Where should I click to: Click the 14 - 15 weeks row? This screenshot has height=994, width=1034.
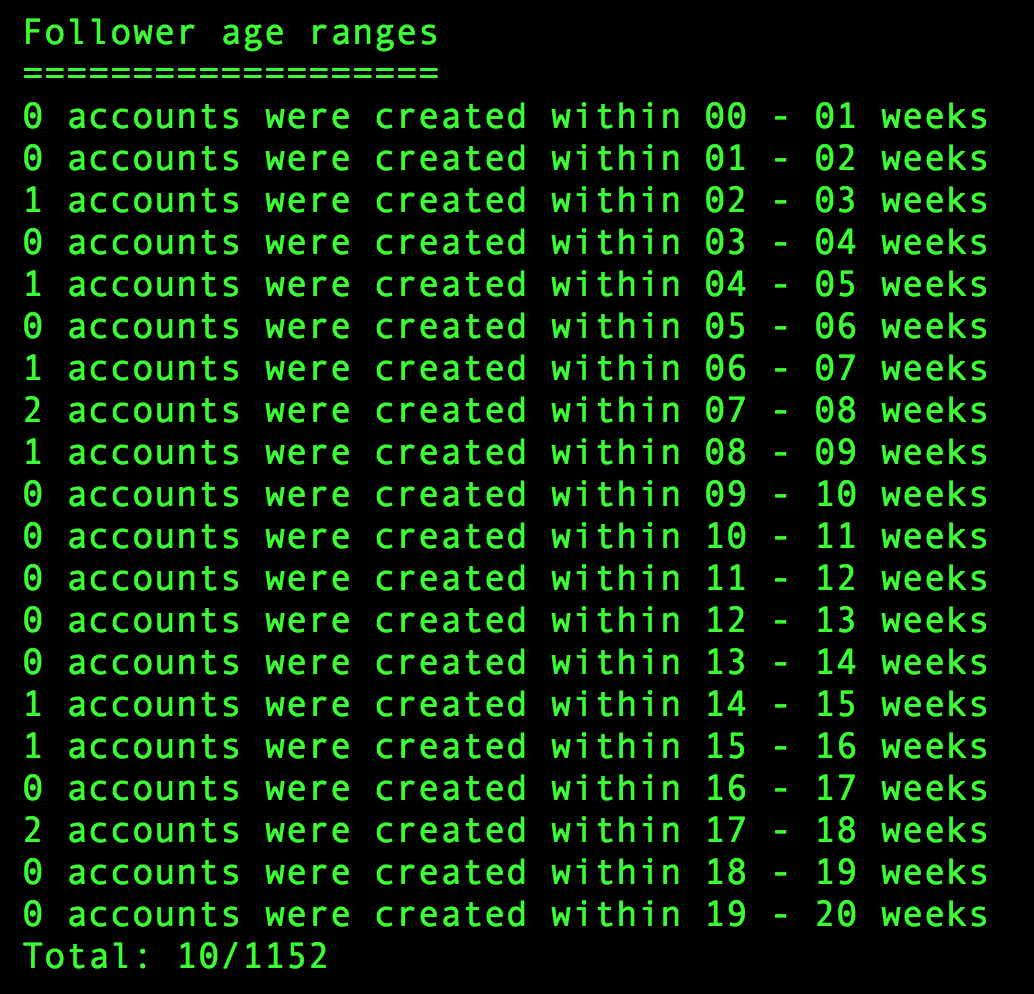click(x=506, y=704)
